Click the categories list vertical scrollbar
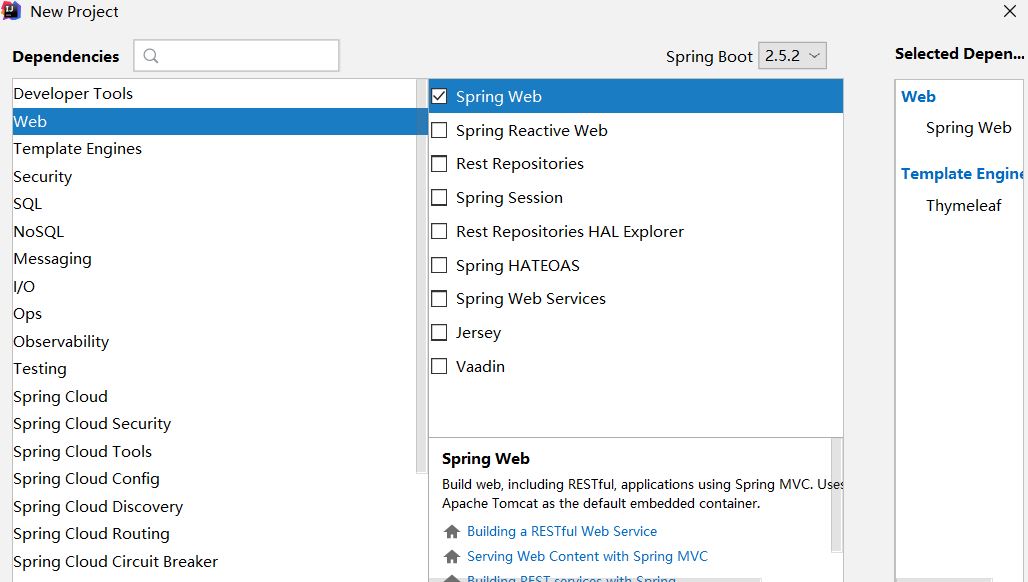This screenshot has height=582, width=1028. click(x=422, y=276)
